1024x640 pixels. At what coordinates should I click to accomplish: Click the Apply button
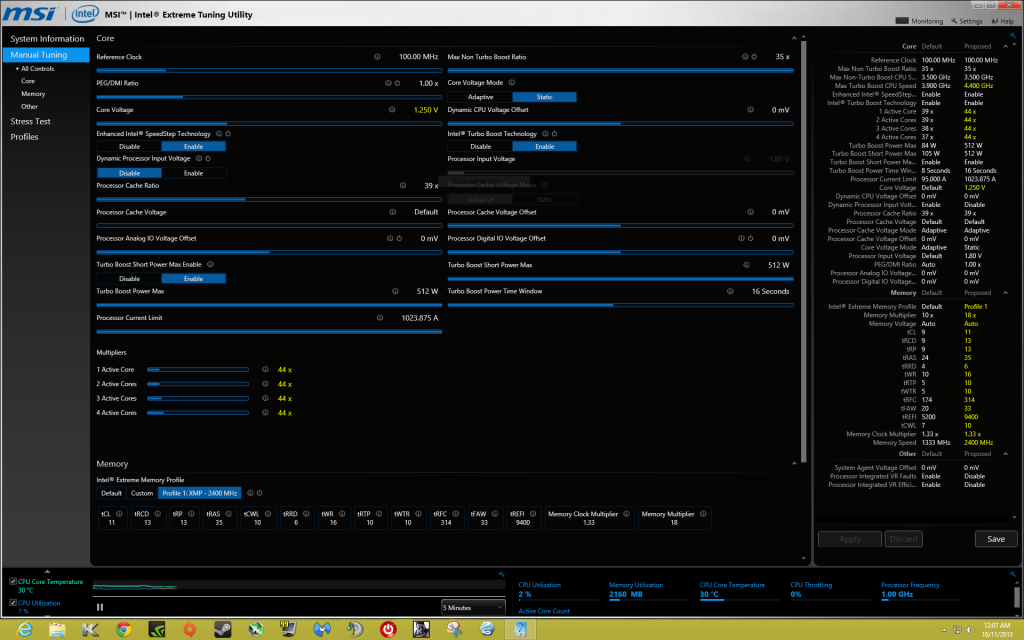(x=850, y=539)
